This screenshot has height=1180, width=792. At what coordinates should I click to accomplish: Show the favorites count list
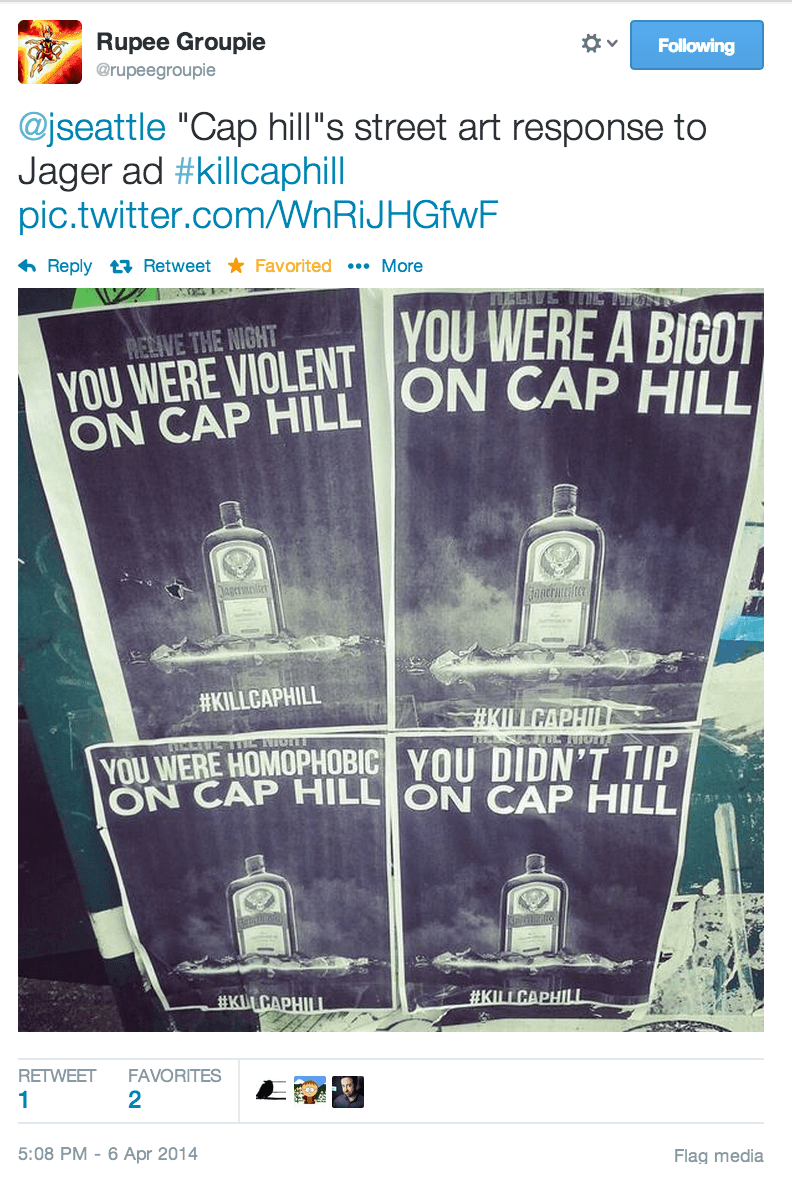[x=174, y=1089]
